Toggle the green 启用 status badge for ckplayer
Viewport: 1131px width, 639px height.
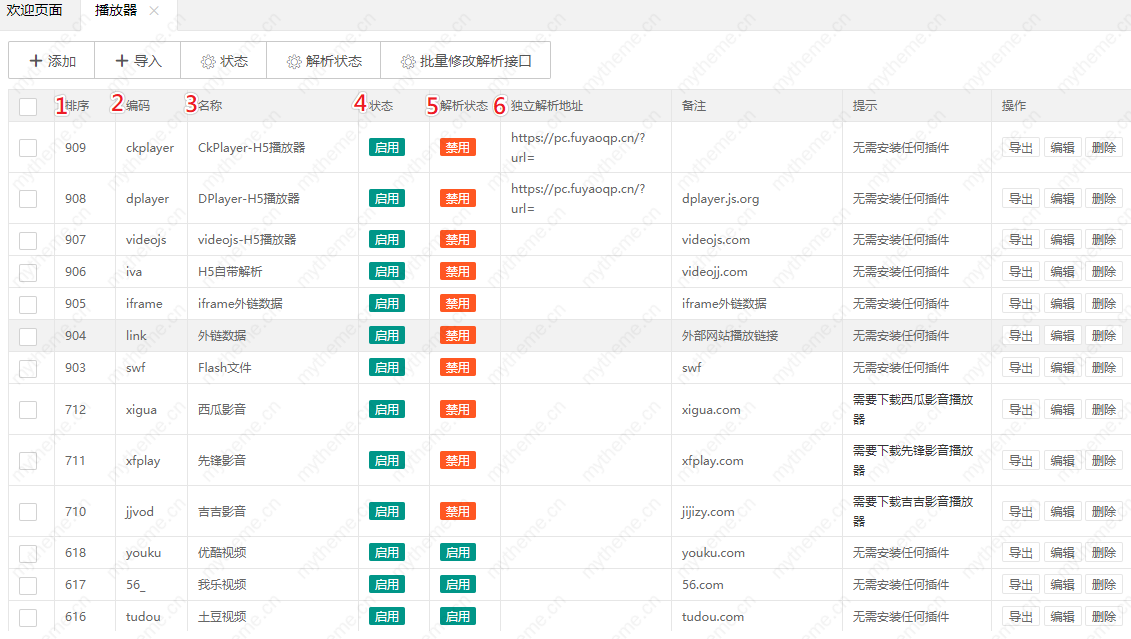pyautogui.click(x=387, y=148)
